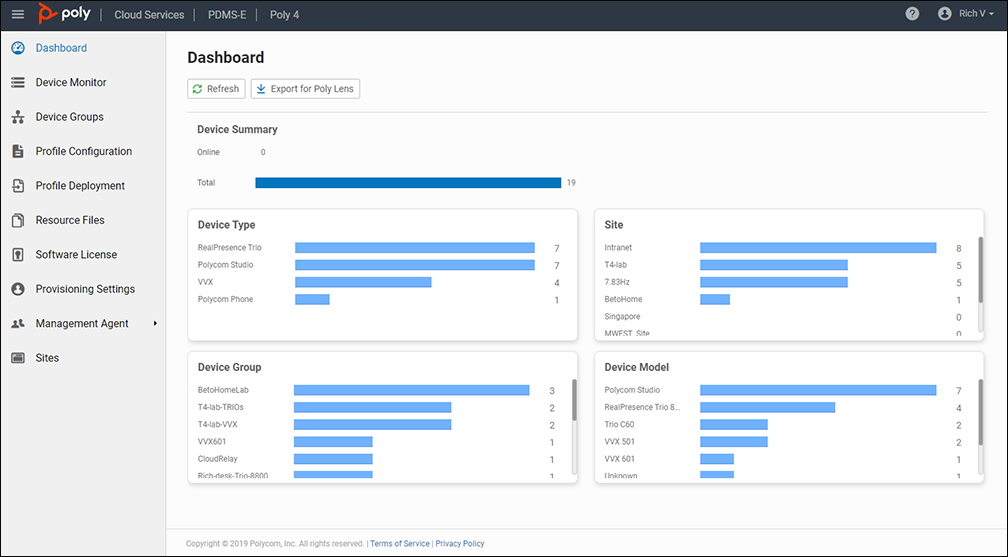Open PDMS-E in top bar
1008x557 pixels.
tap(227, 14)
